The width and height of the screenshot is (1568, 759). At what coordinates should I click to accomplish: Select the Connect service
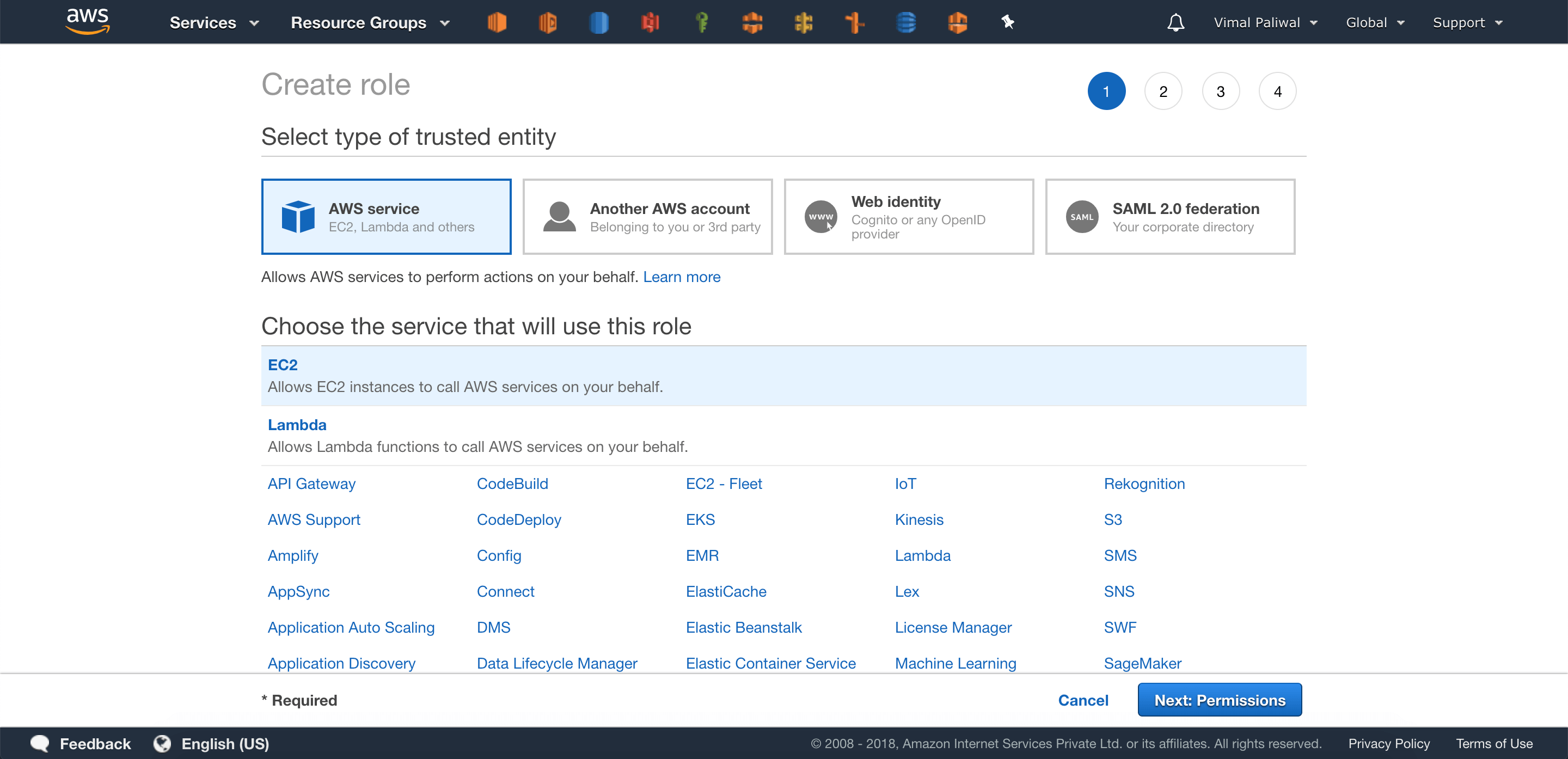(505, 591)
